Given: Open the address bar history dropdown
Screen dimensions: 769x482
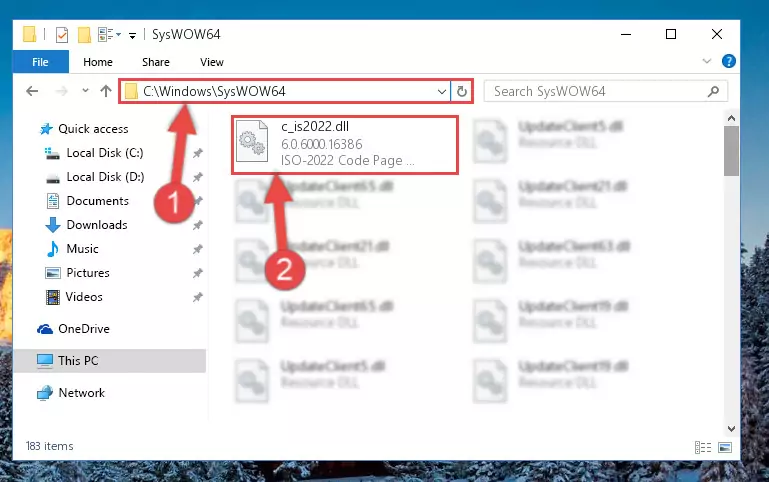Looking at the screenshot, I should tap(442, 92).
